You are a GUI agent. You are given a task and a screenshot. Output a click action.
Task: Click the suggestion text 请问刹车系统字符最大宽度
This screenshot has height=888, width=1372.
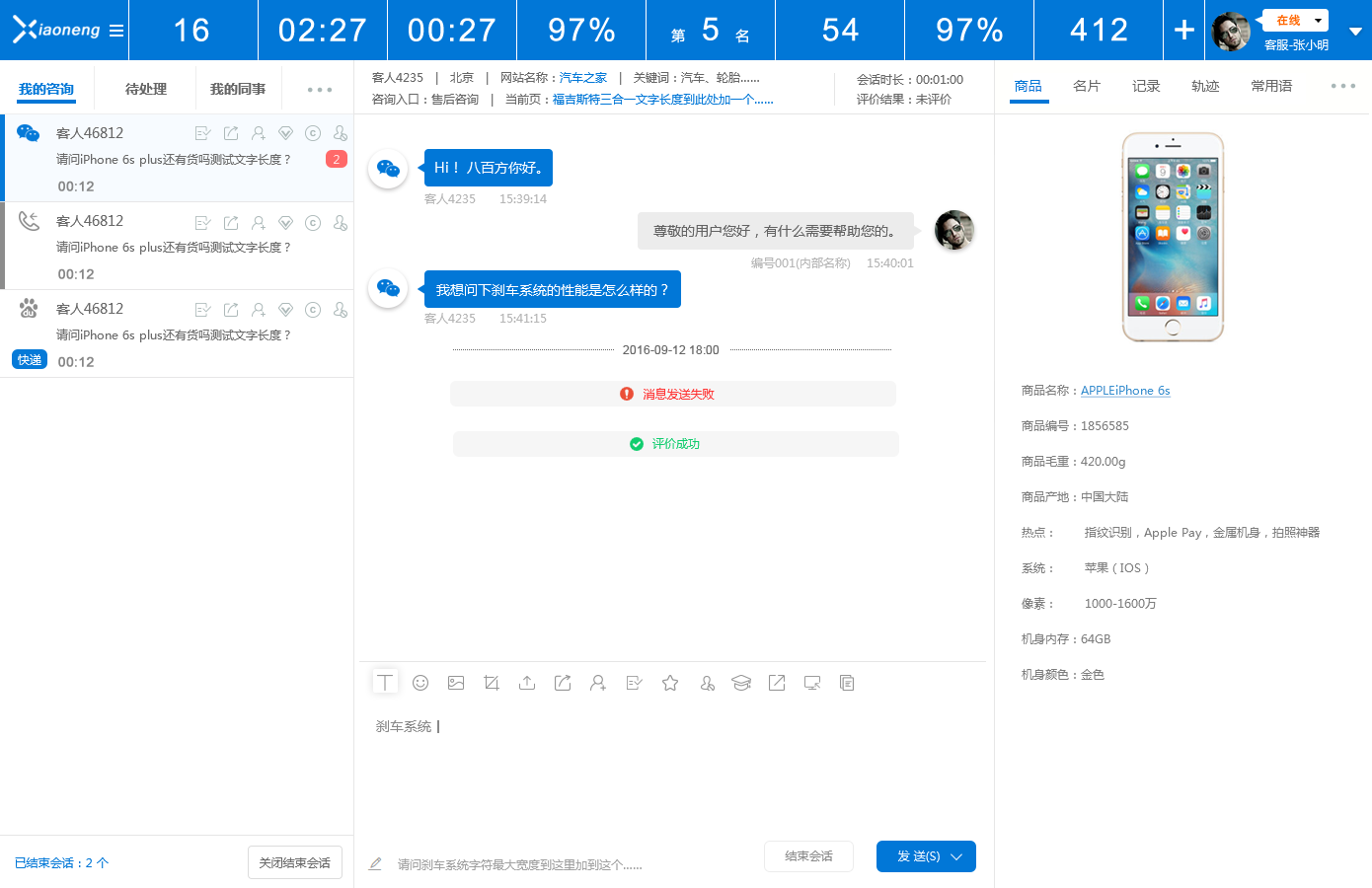(520, 864)
